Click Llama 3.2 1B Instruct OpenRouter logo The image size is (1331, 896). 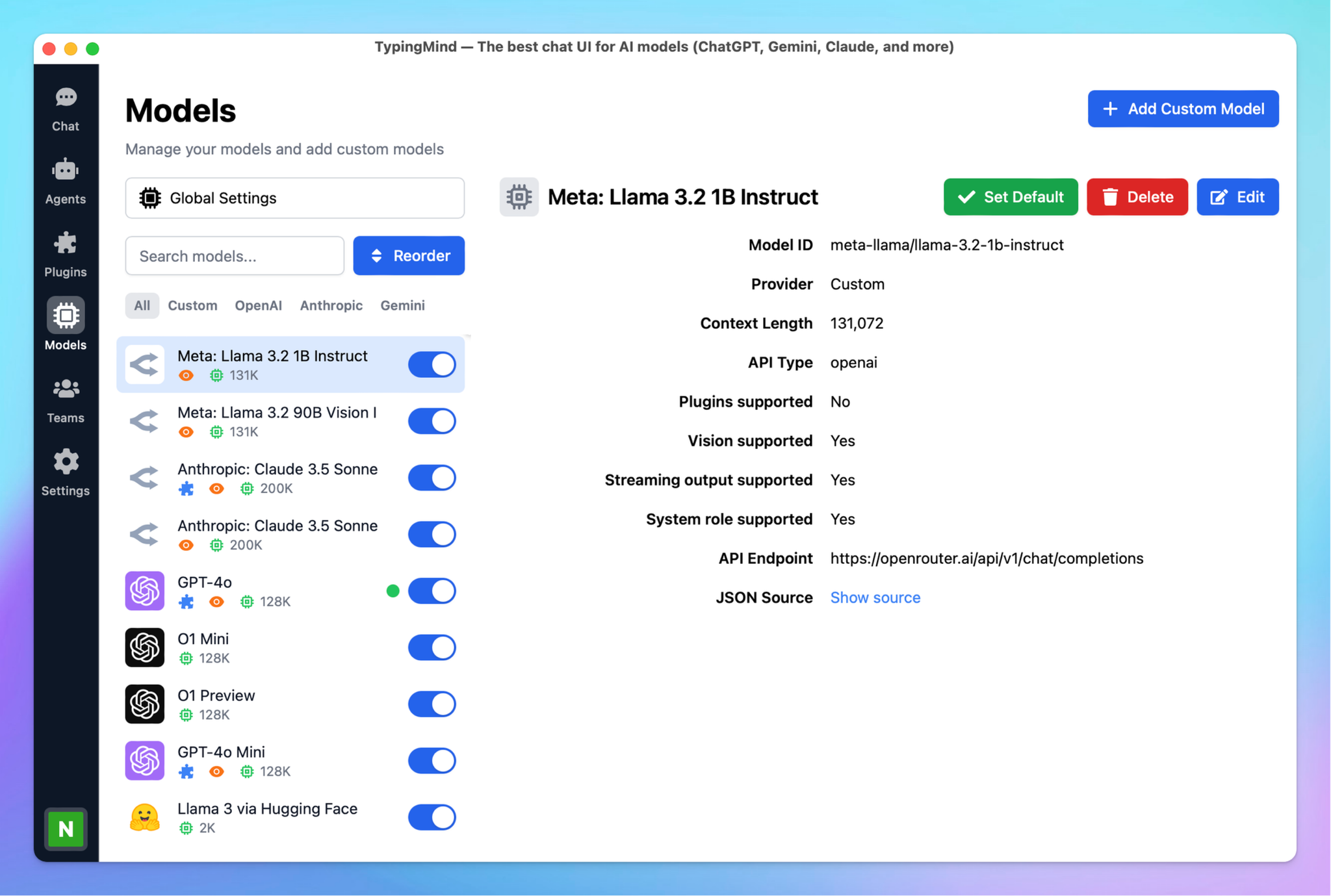(x=144, y=365)
